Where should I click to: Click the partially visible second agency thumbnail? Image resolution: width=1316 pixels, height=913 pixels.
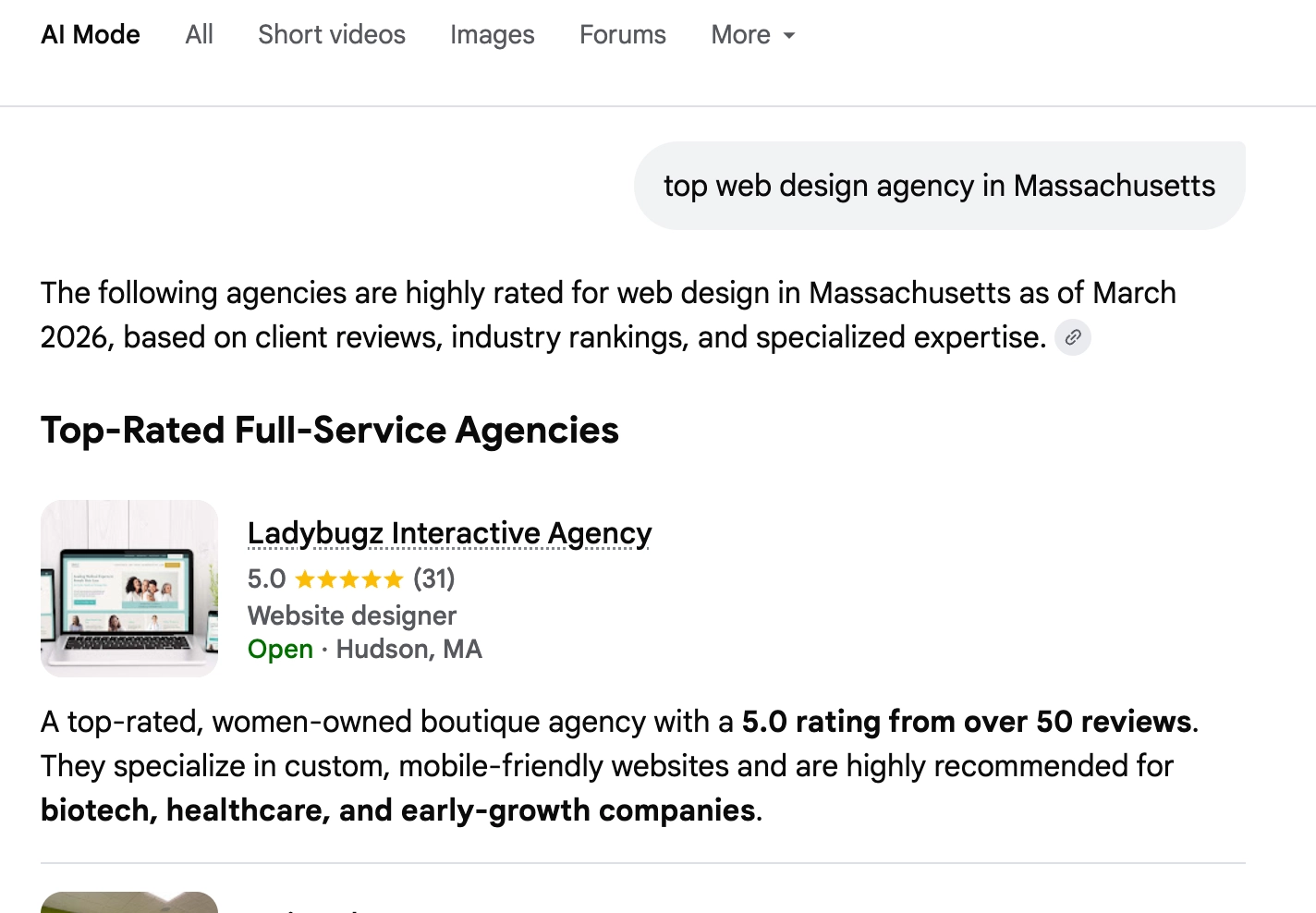click(128, 903)
